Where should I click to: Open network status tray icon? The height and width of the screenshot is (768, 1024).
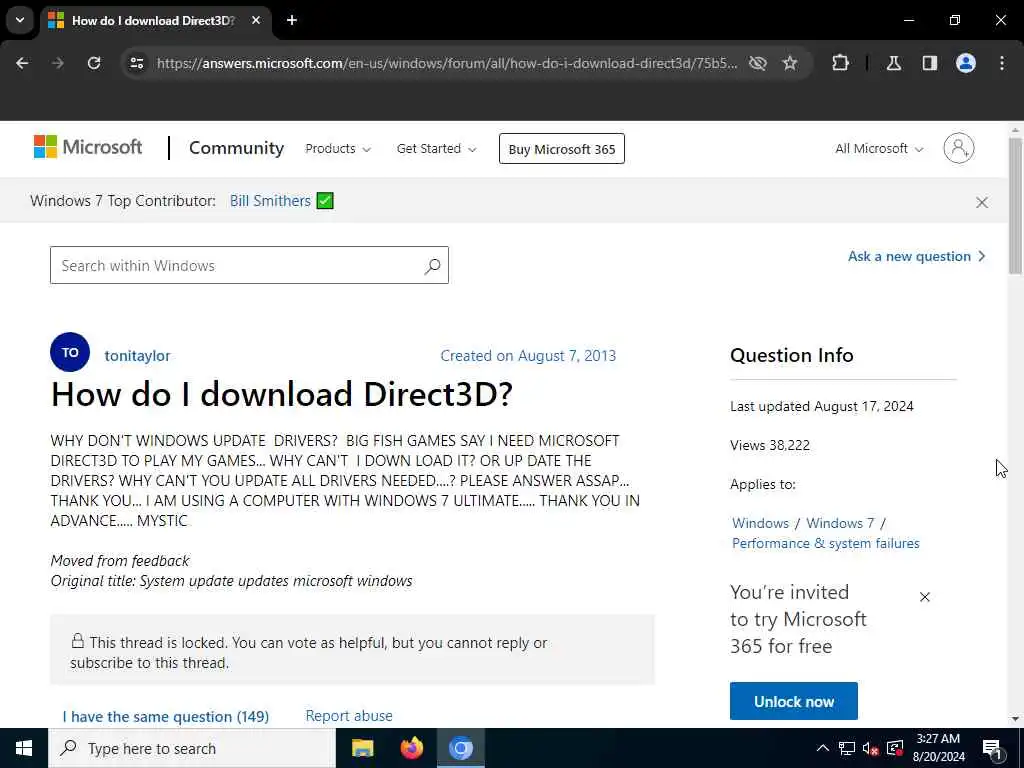(x=846, y=748)
